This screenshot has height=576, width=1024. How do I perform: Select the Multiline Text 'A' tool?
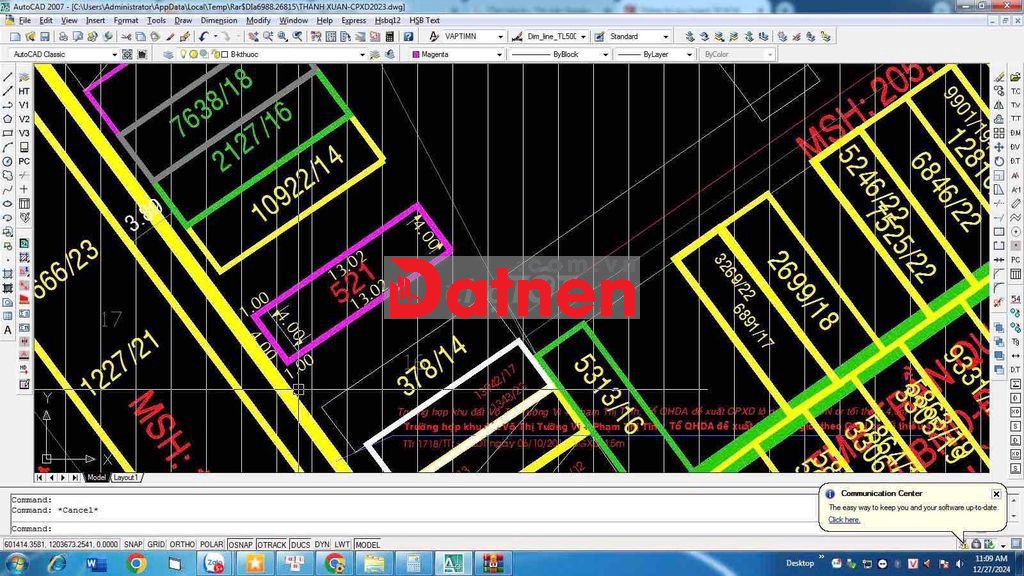click(8, 330)
